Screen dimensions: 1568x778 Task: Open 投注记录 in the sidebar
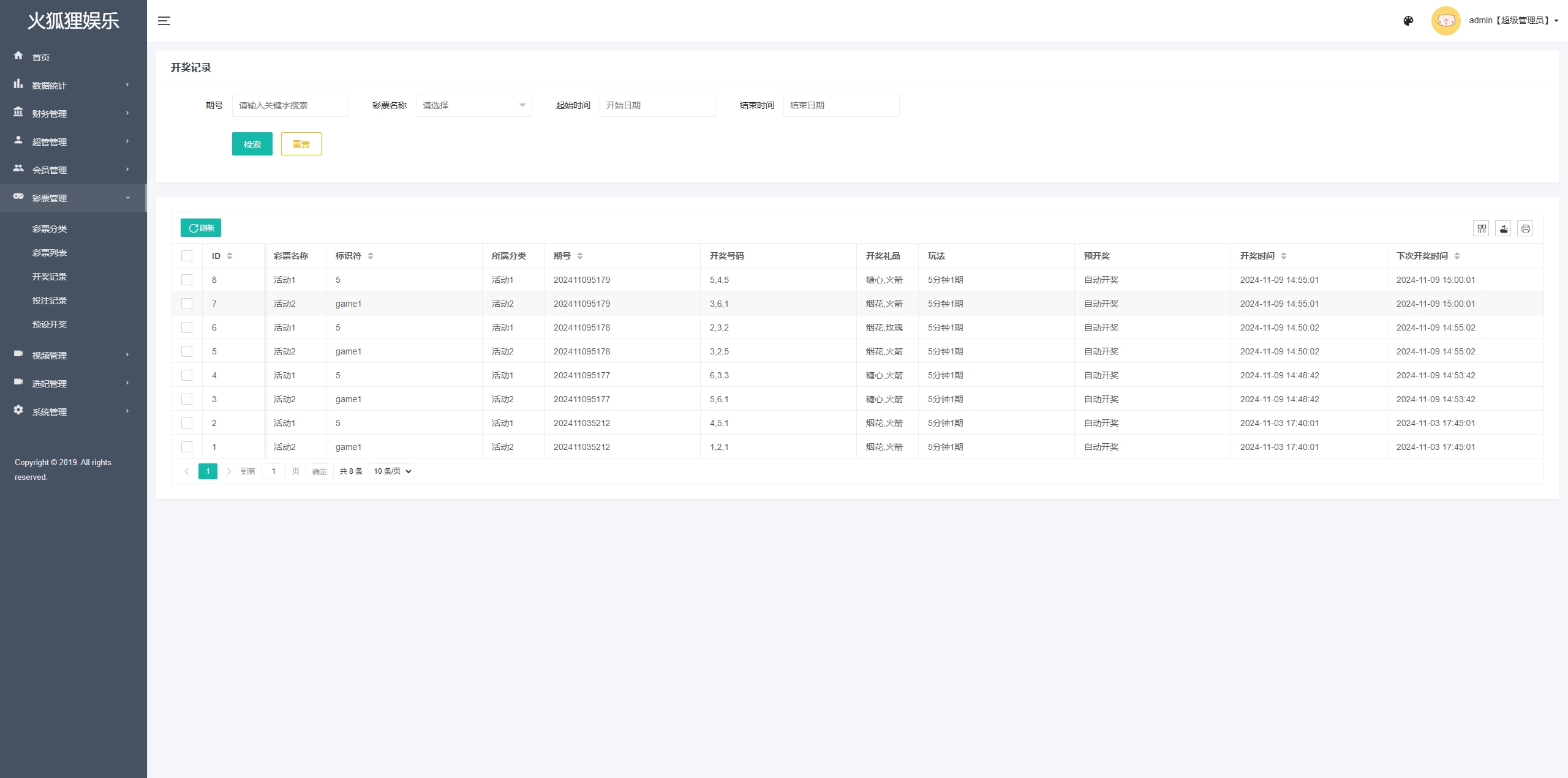click(x=50, y=301)
